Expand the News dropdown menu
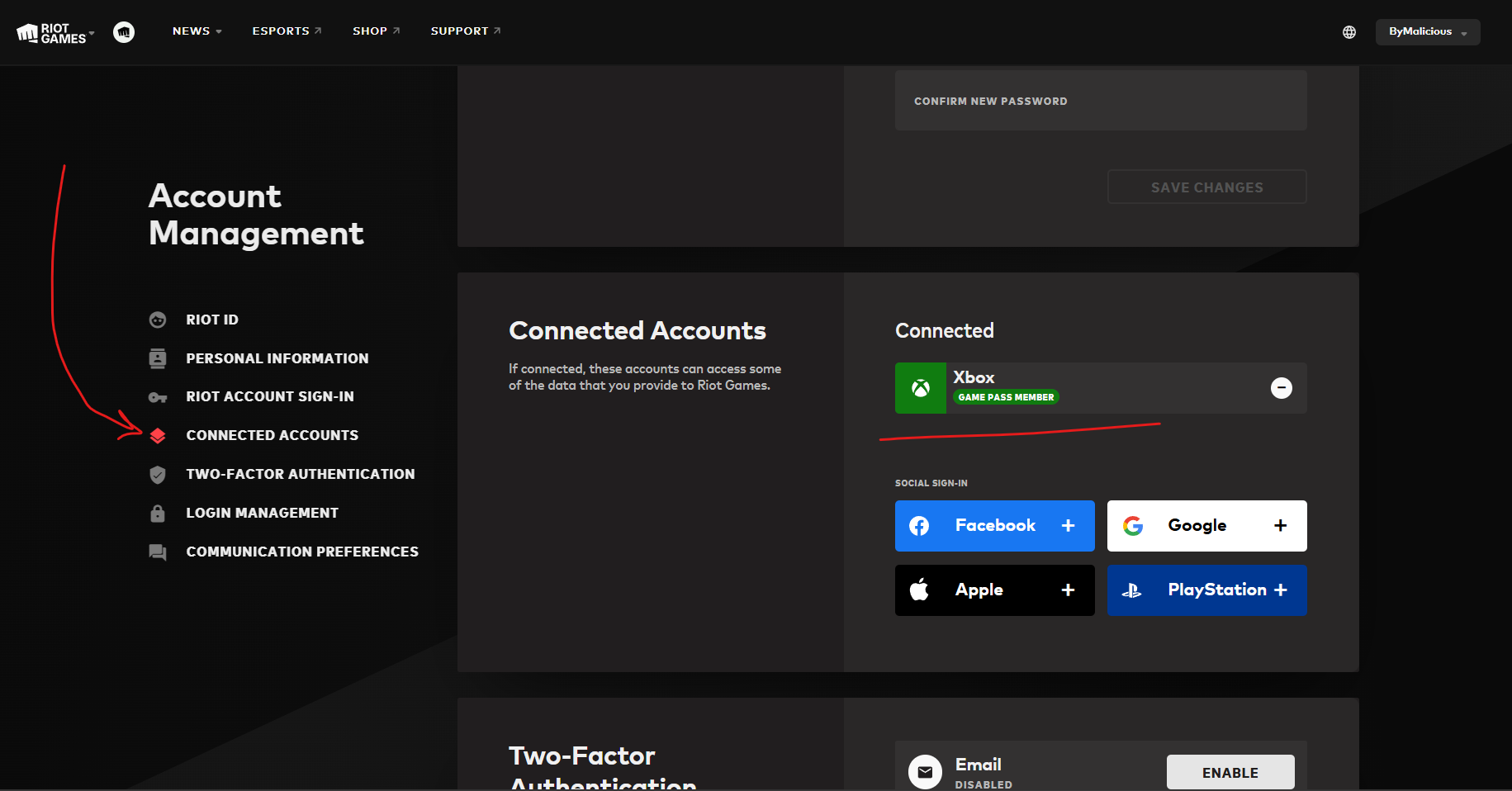Viewport: 1512px width, 791px height. pyautogui.click(x=197, y=31)
